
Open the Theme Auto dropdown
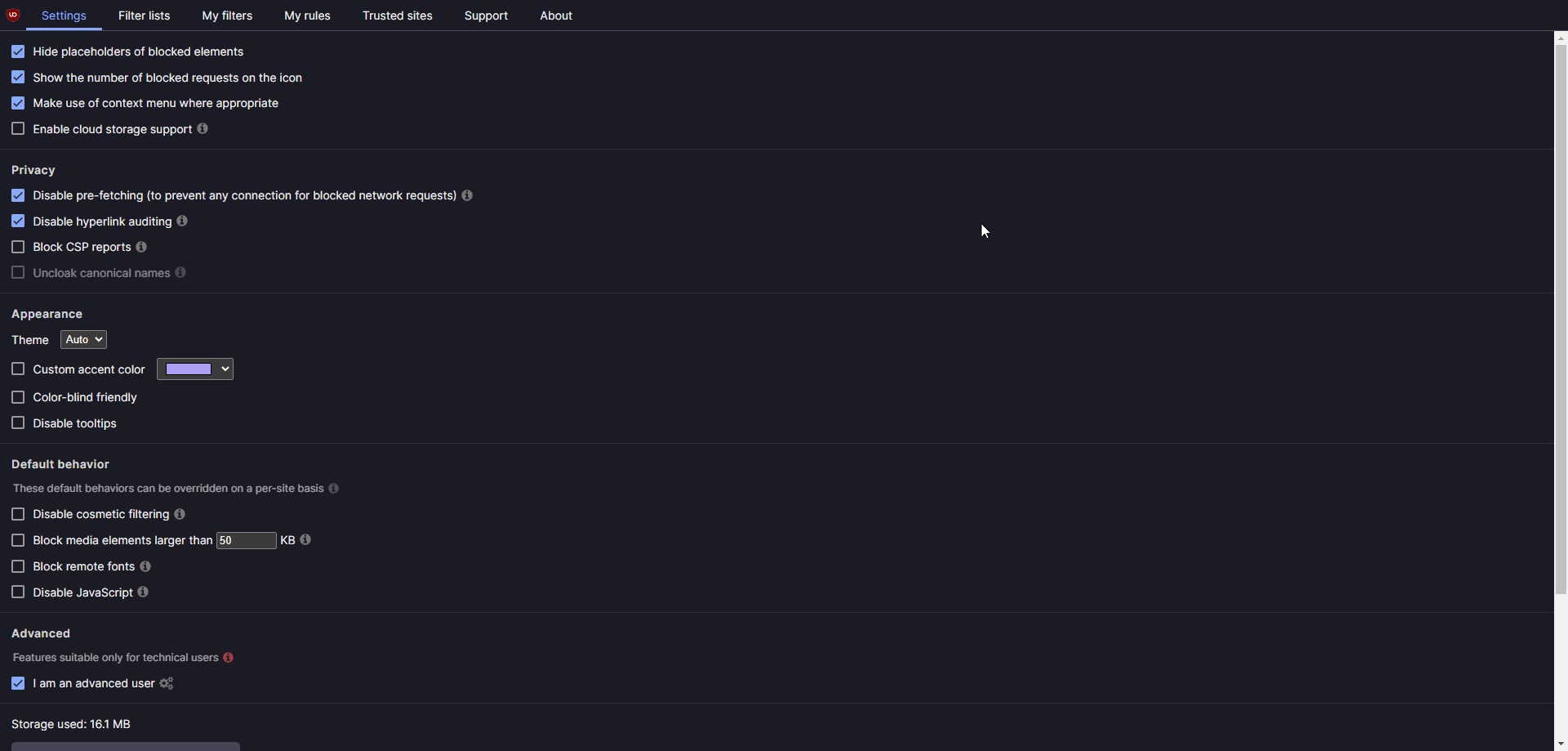[x=83, y=339]
